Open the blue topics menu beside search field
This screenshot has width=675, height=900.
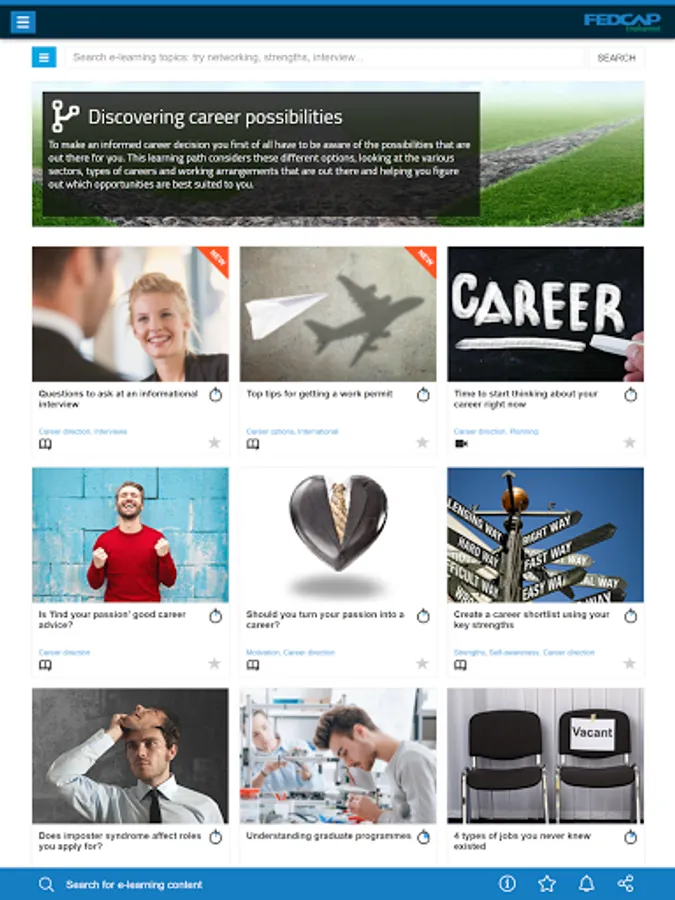click(x=44, y=57)
